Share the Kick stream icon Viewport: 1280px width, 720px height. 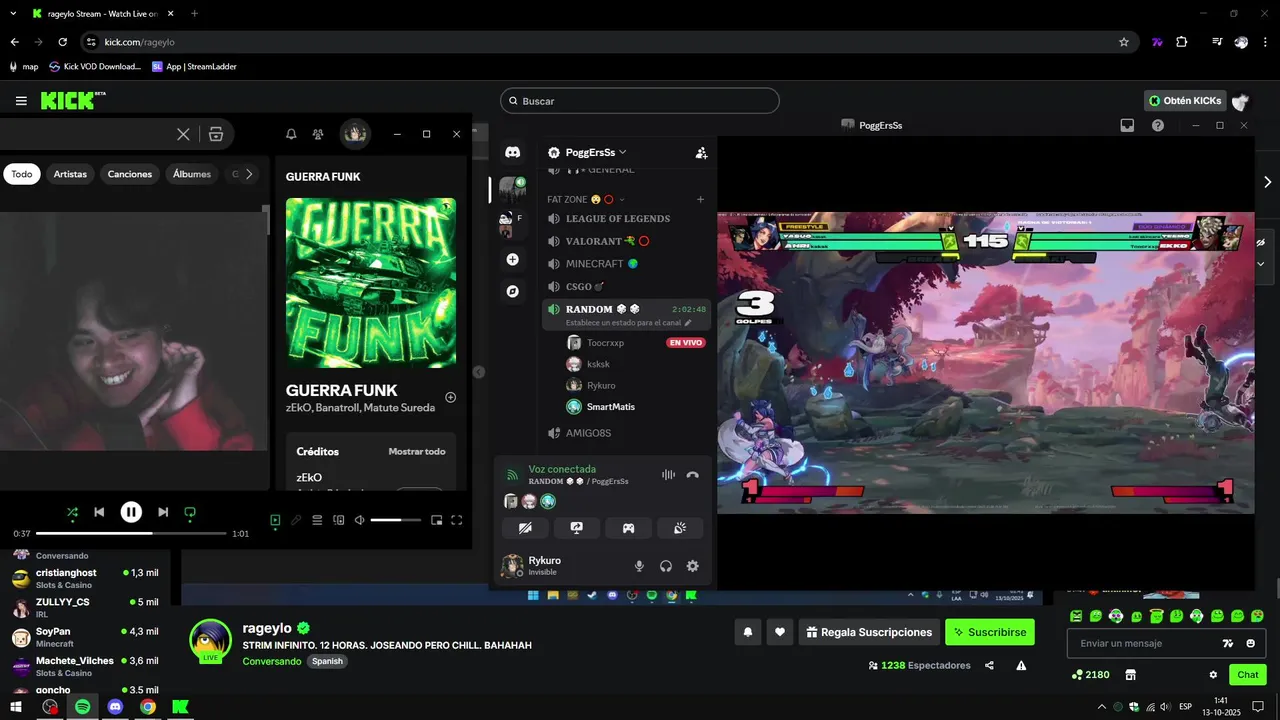[x=989, y=665]
